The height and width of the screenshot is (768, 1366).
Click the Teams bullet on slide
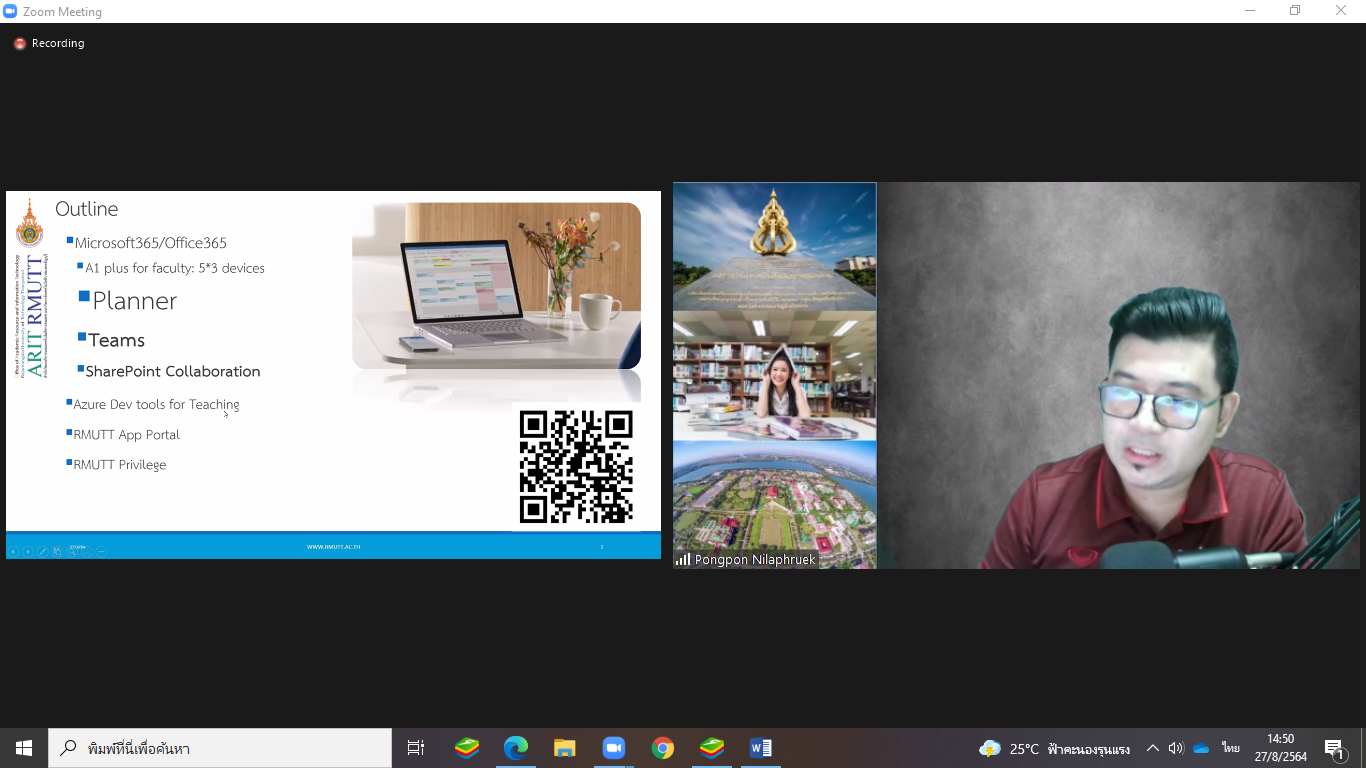tap(116, 340)
